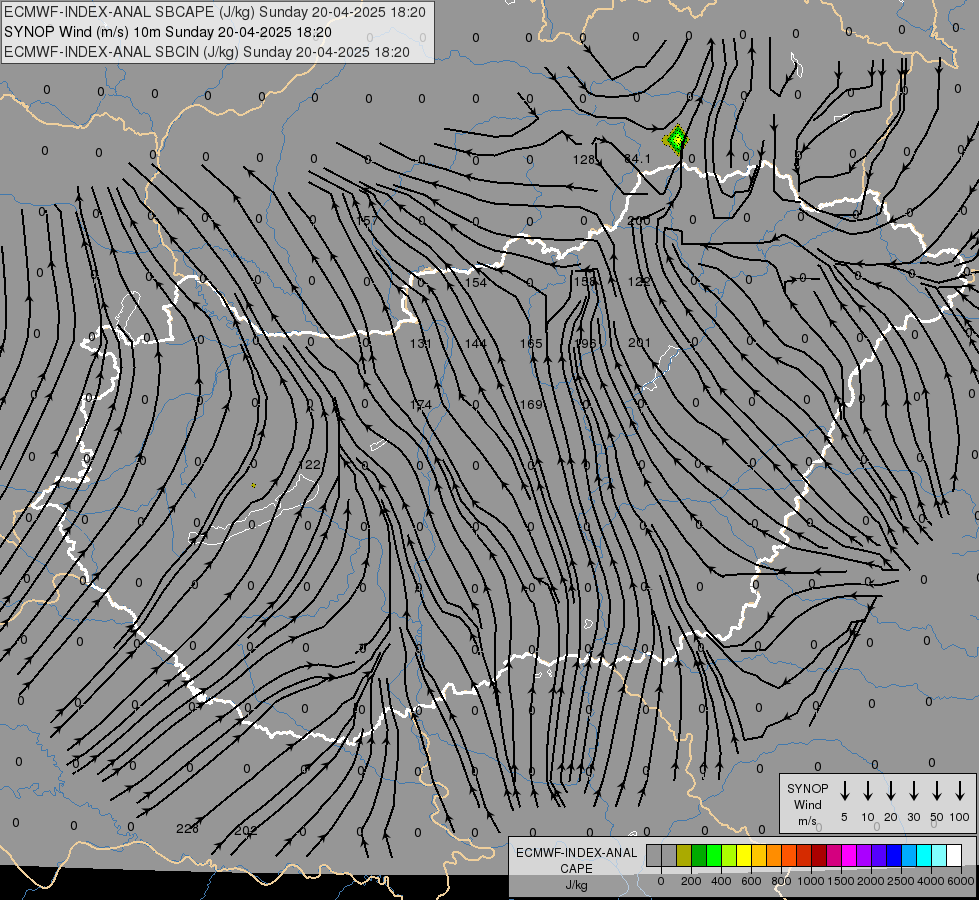Viewport: 979px width, 900px height.
Task: Click the 6000 tick label on CAPE scale
Action: coord(961,881)
